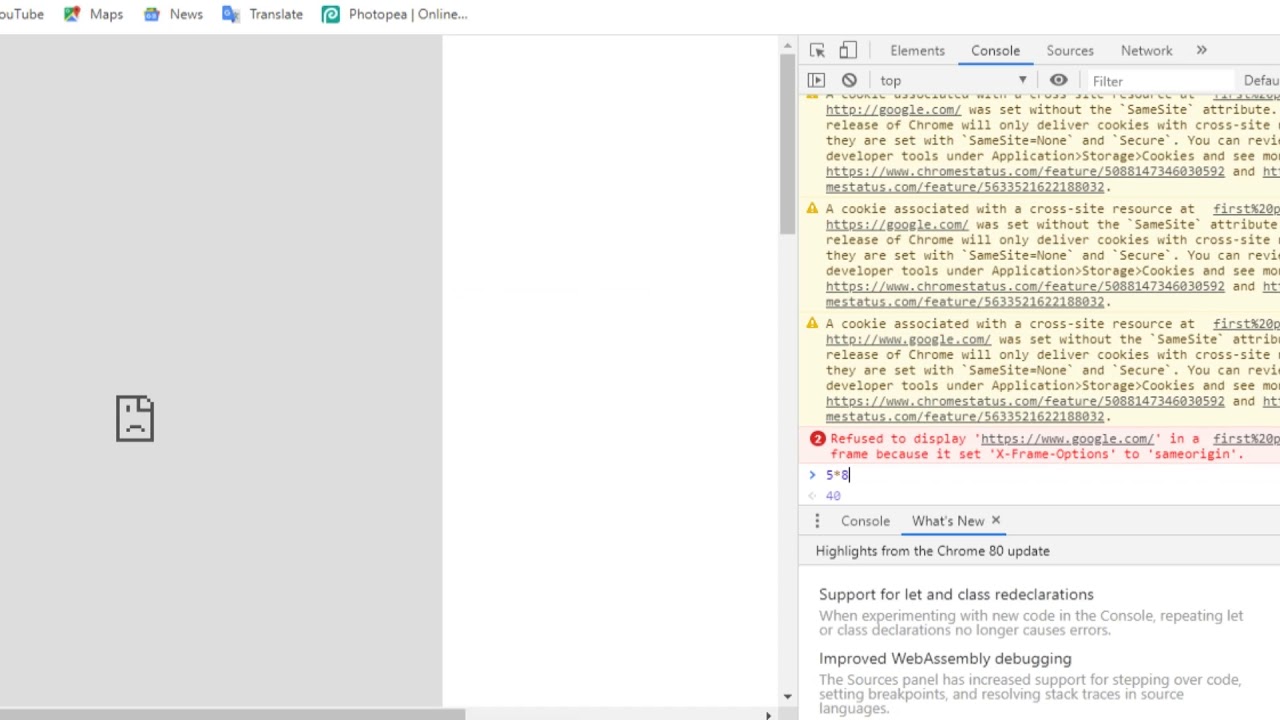Open the News bookmark
Image resolution: width=1280 pixels, height=720 pixels.
pyautogui.click(x=173, y=14)
